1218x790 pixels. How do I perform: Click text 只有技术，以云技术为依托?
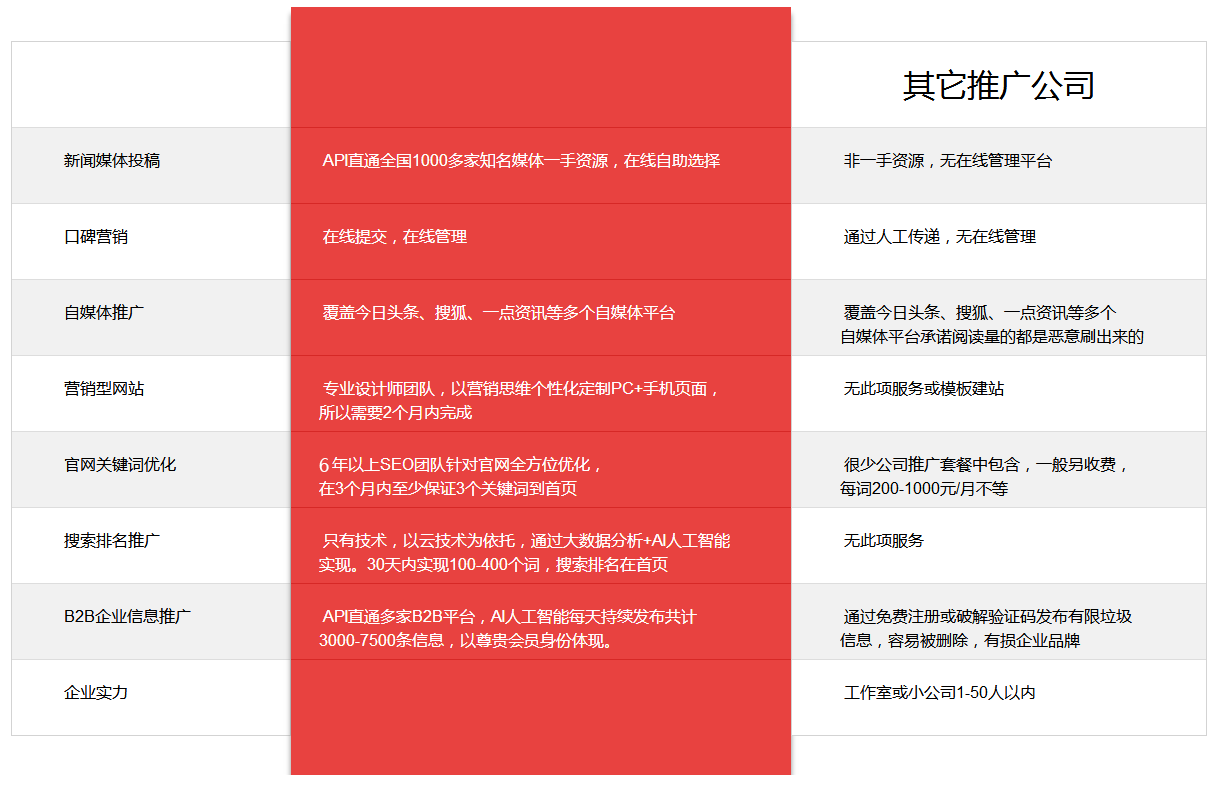click(419, 541)
